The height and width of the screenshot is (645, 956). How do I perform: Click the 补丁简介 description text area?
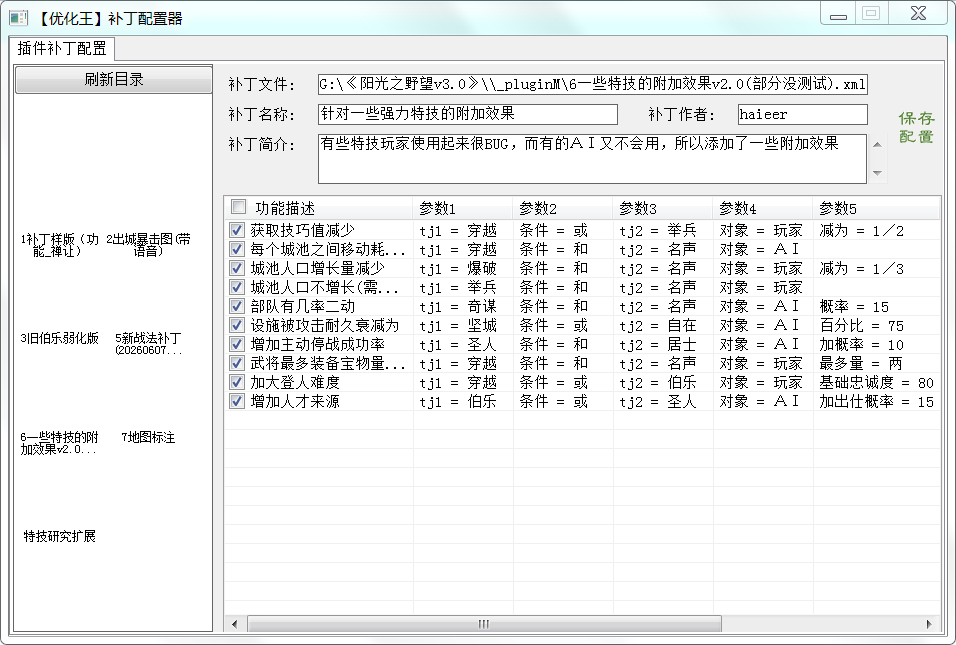coord(592,159)
